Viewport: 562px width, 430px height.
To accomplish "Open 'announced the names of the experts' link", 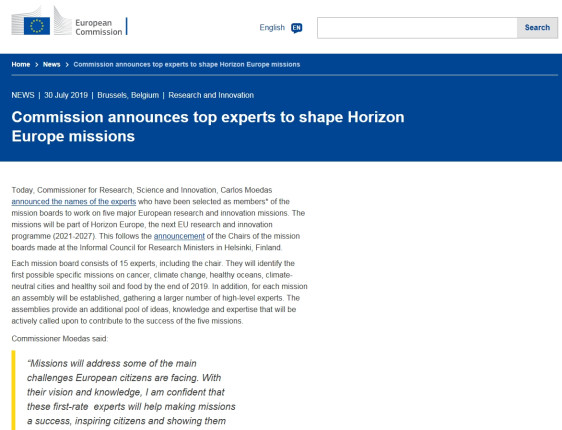I will click(x=74, y=201).
